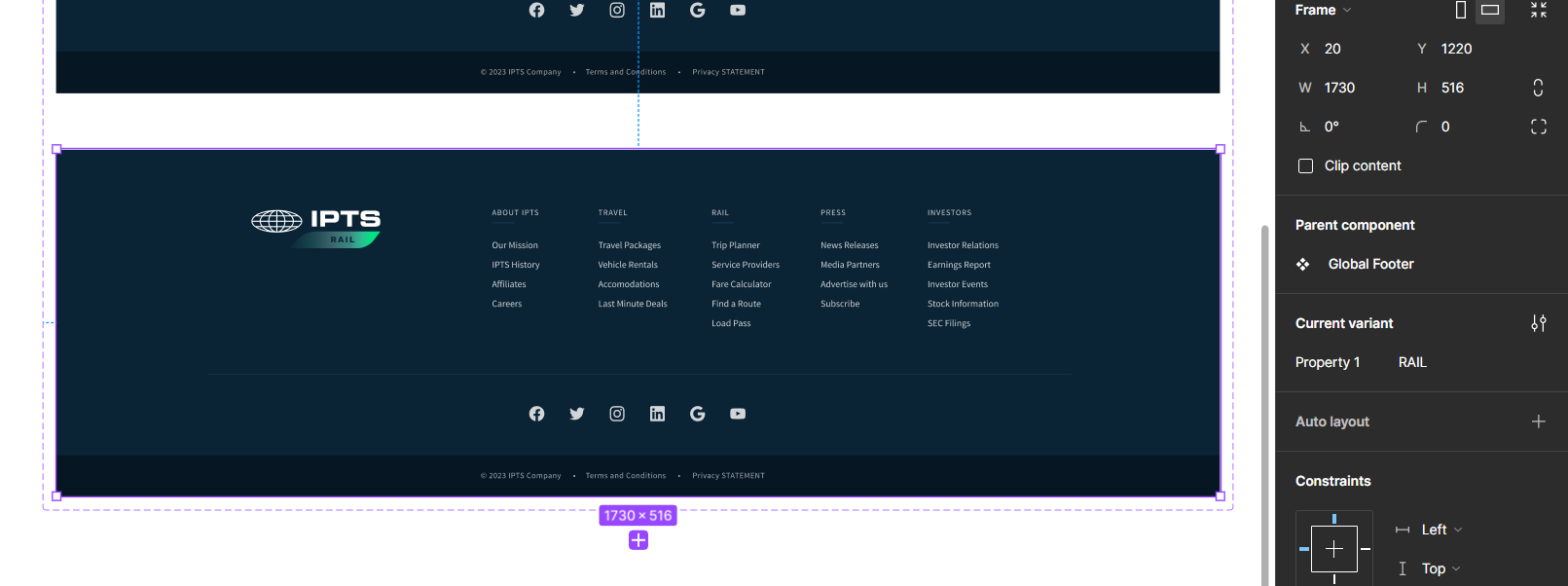Click the INVESTORS column heading
The width and height of the screenshot is (1568, 586).
[x=949, y=212]
